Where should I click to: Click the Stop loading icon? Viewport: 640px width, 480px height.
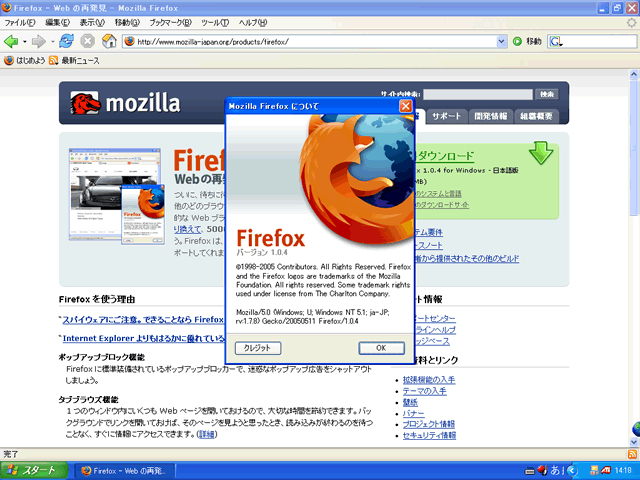[x=87, y=41]
